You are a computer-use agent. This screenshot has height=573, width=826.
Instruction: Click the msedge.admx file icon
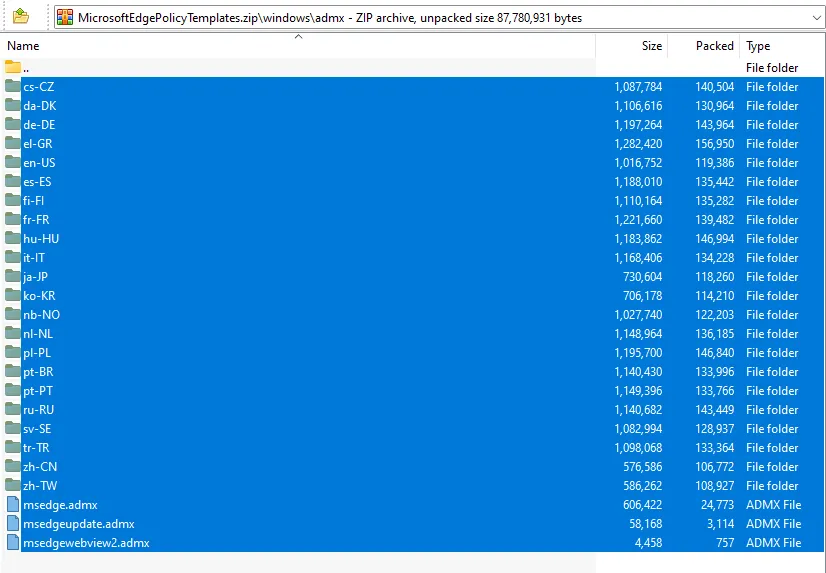13,505
